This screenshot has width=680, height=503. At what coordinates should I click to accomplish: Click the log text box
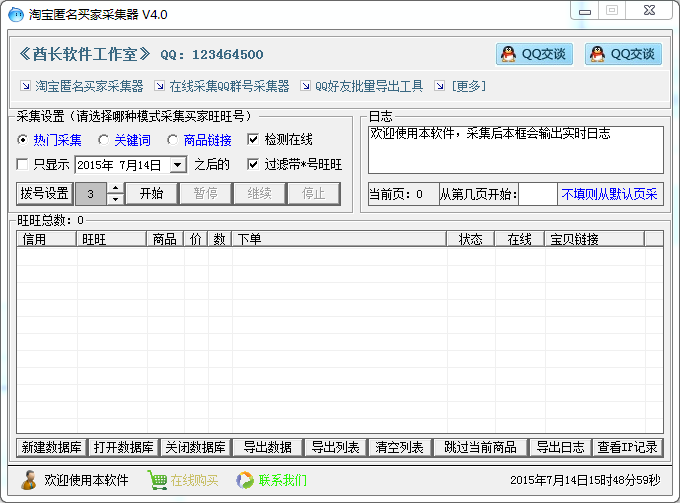516,150
